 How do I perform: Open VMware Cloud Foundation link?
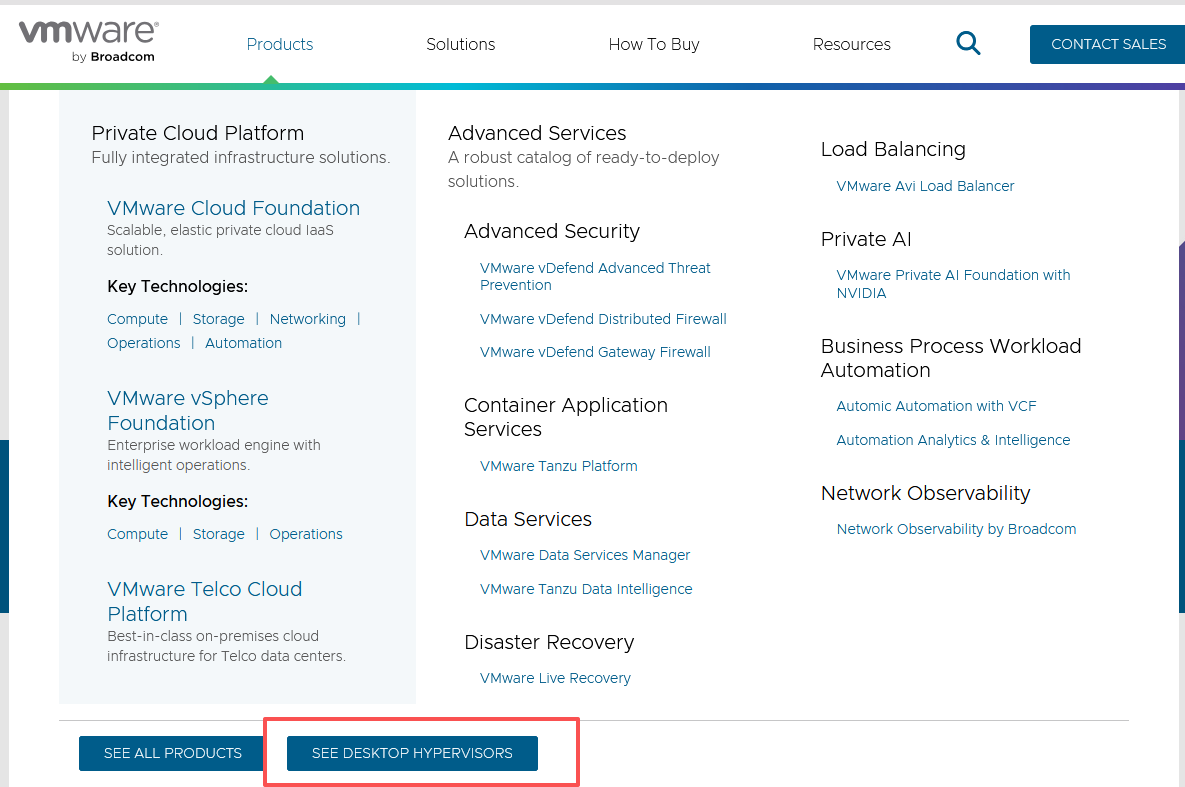pyautogui.click(x=234, y=208)
